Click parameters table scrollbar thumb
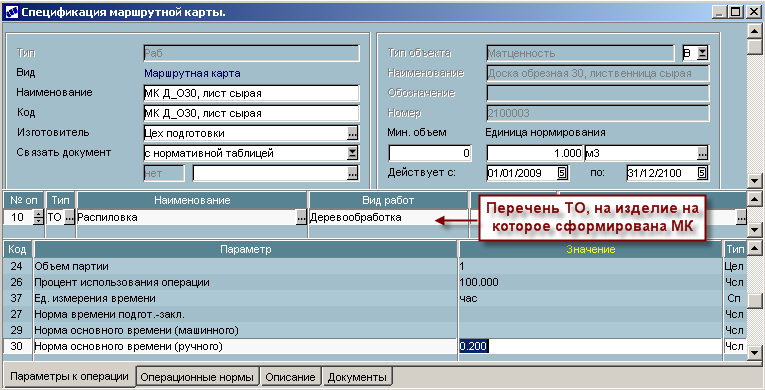 754,301
